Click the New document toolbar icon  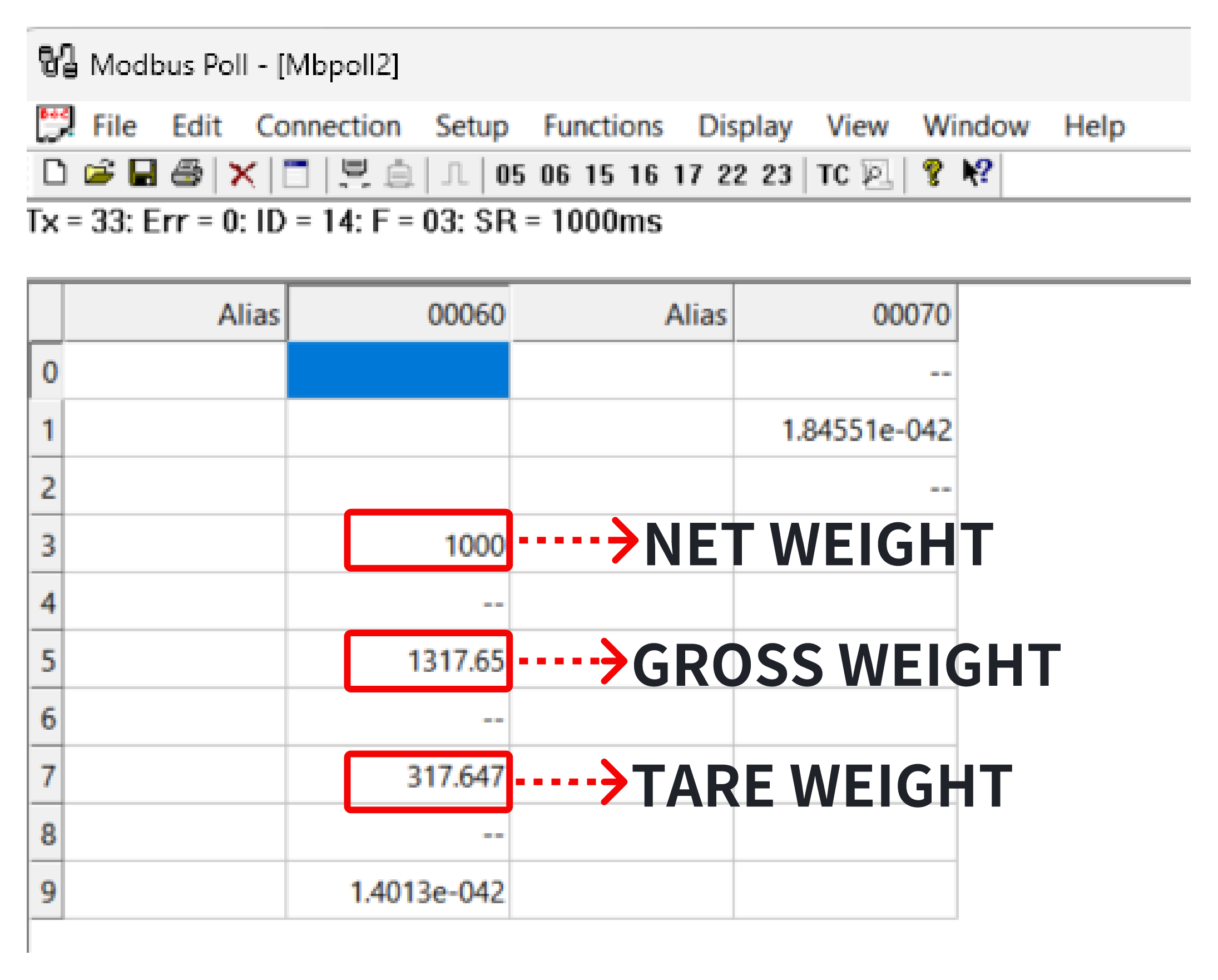(55, 173)
